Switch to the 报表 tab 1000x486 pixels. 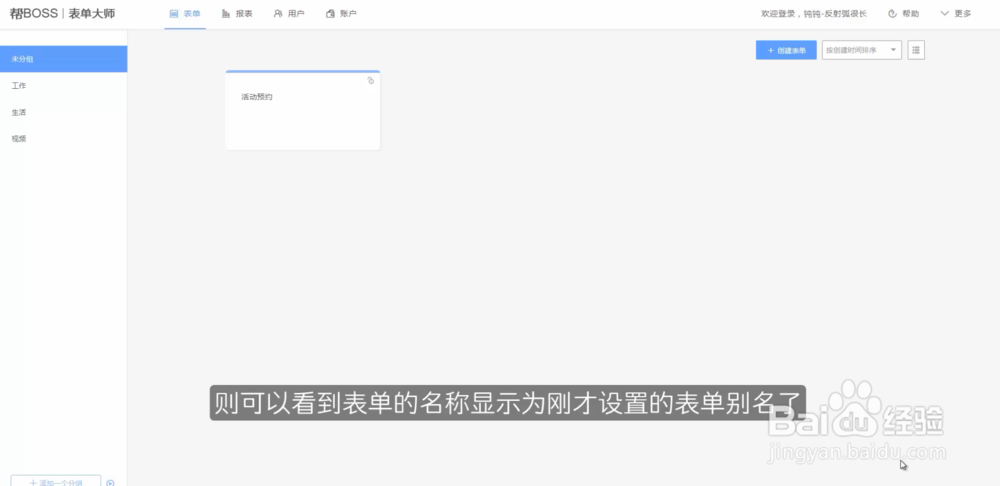click(237, 13)
